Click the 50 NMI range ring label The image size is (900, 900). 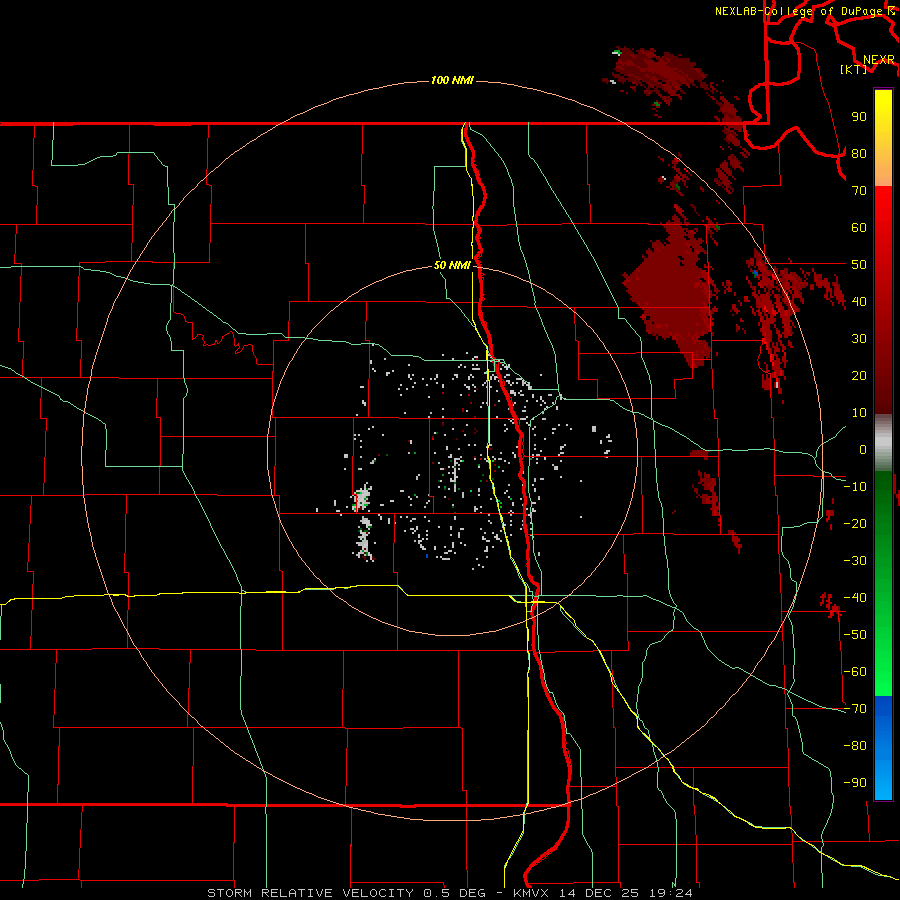pos(452,265)
